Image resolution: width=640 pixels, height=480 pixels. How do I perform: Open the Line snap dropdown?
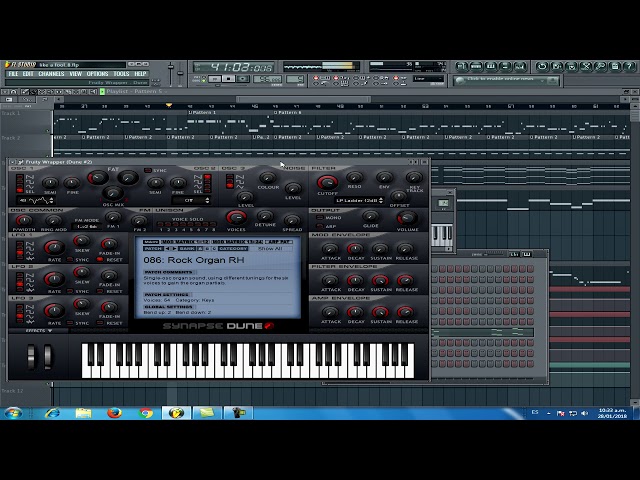[428, 78]
